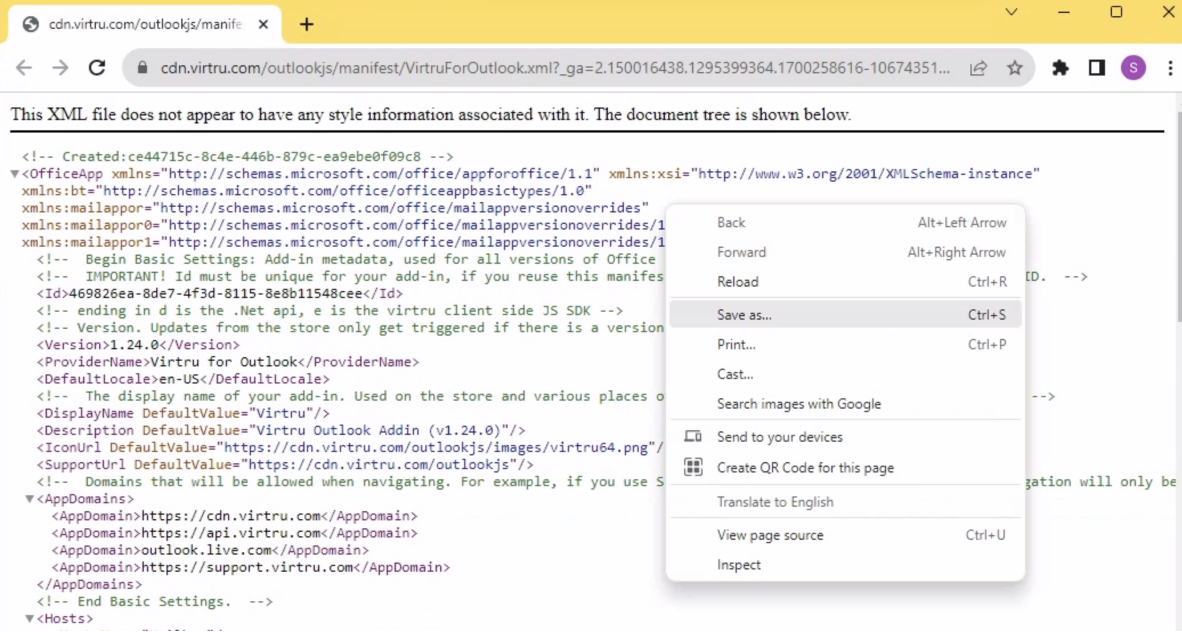The image size is (1182, 632).
Task: Choose View page source from the context menu
Action: [x=769, y=535]
